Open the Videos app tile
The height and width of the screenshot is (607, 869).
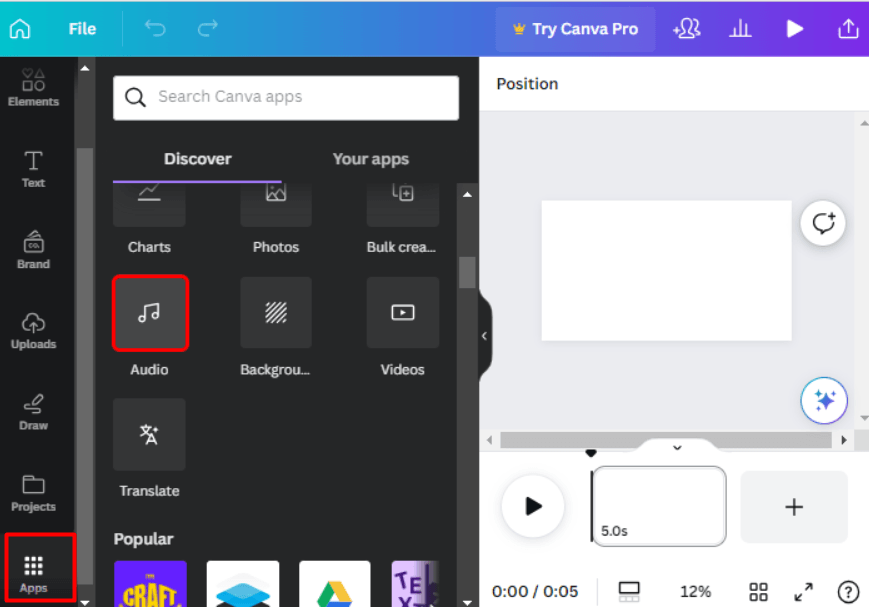point(402,313)
